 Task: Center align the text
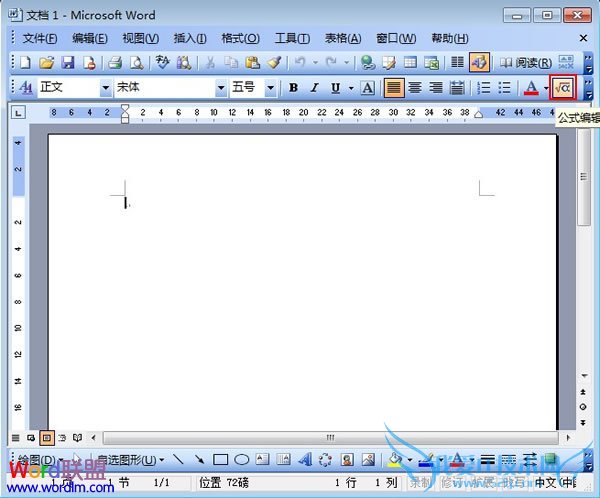point(415,88)
